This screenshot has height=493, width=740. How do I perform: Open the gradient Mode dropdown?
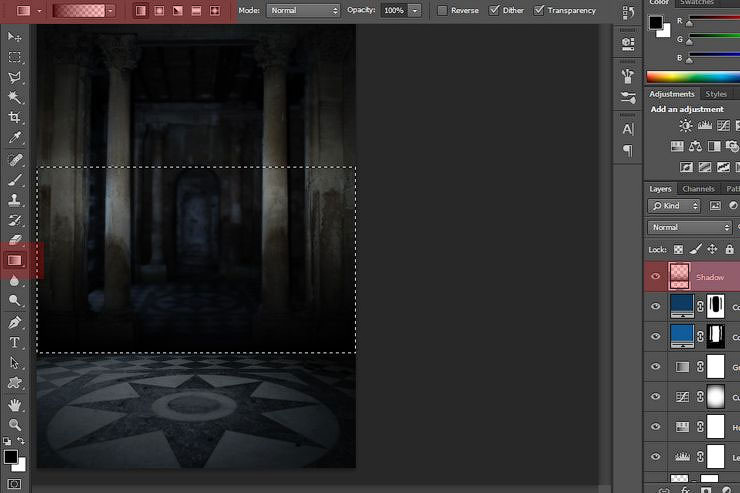pos(303,10)
